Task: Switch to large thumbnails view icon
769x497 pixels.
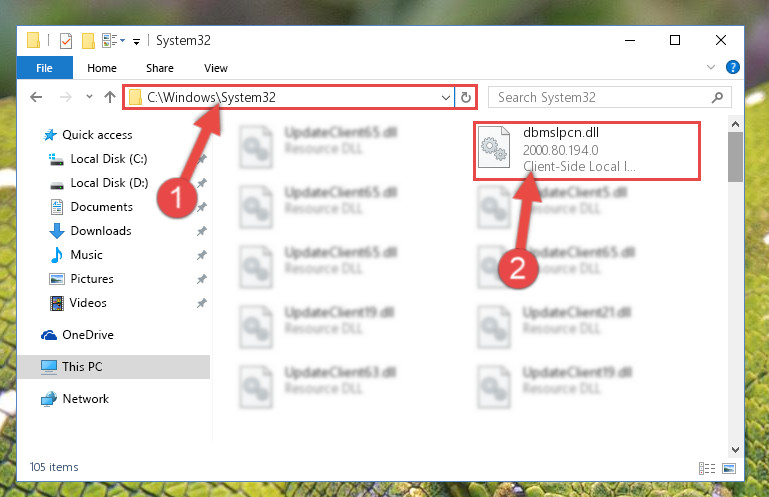Action: 729,469
